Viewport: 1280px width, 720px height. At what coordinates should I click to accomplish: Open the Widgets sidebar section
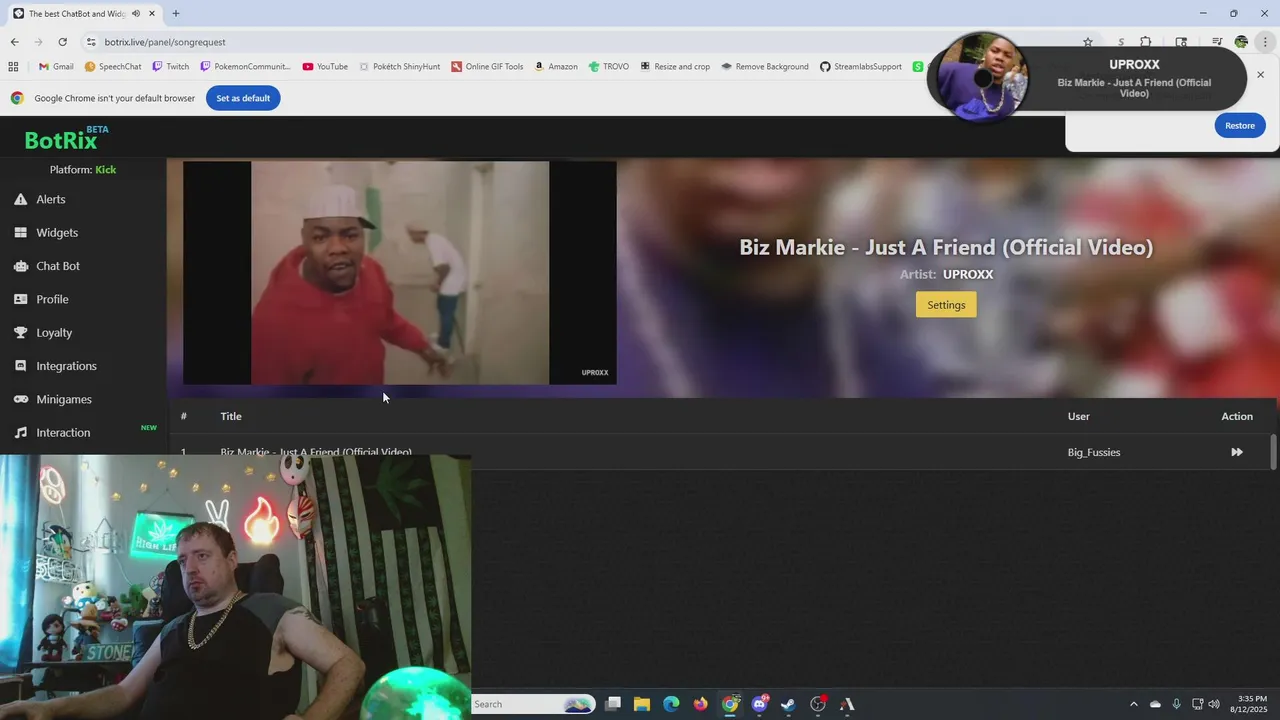[56, 232]
